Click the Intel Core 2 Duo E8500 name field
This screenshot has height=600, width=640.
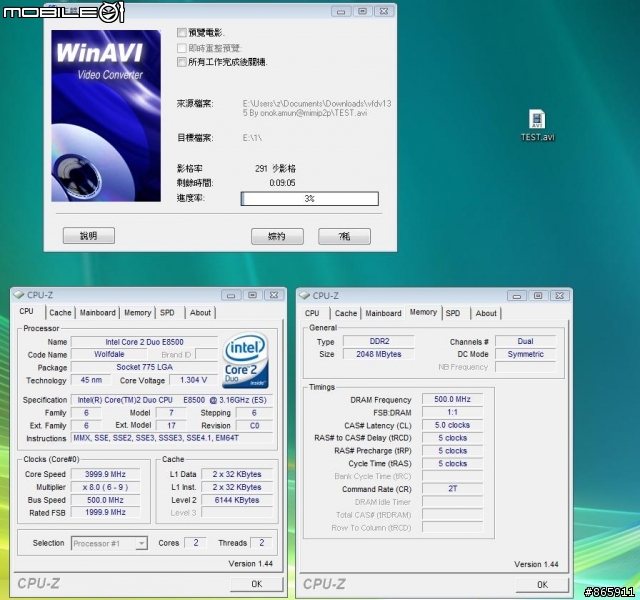click(x=144, y=342)
